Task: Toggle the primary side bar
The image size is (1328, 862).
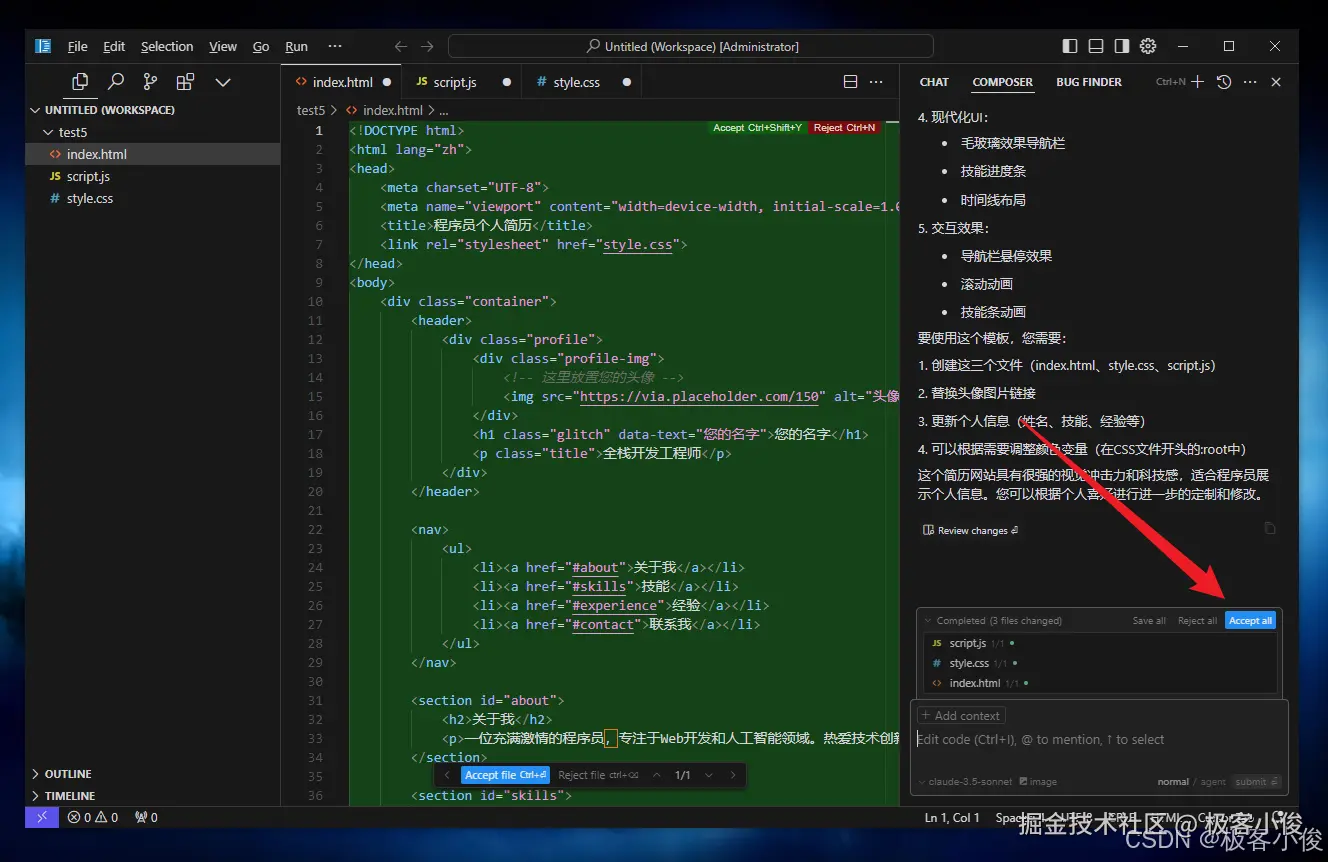Action: coord(1070,46)
